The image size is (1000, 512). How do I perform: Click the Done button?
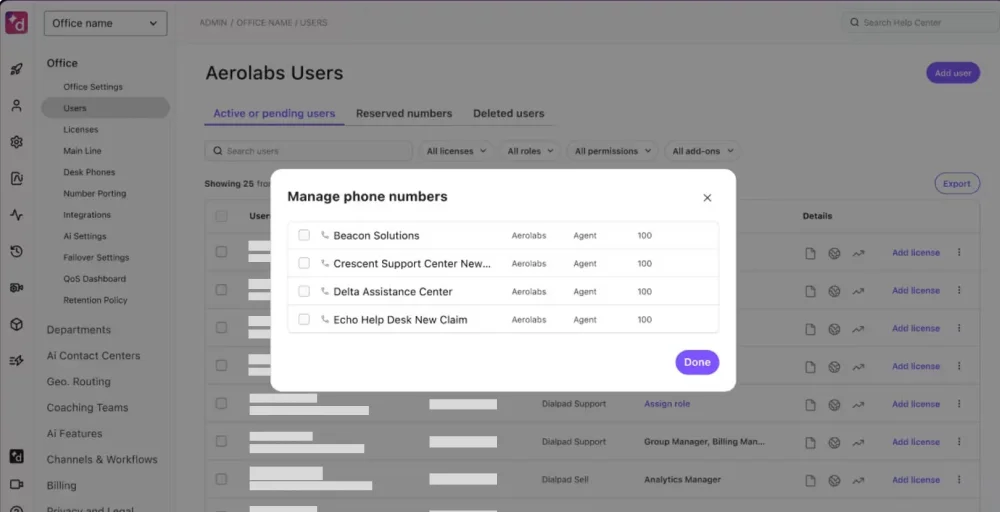point(697,362)
